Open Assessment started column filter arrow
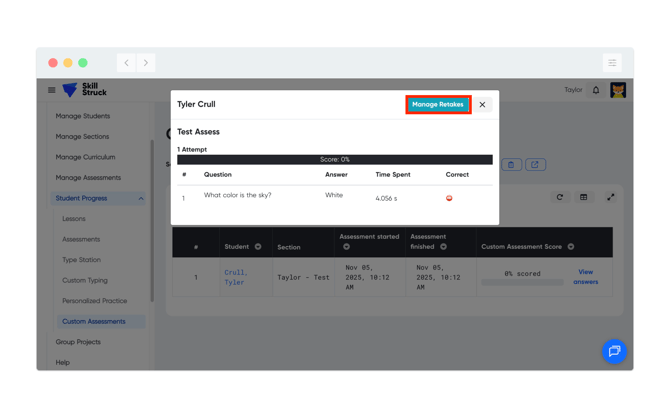This screenshot has height=418, width=670. pyautogui.click(x=347, y=247)
